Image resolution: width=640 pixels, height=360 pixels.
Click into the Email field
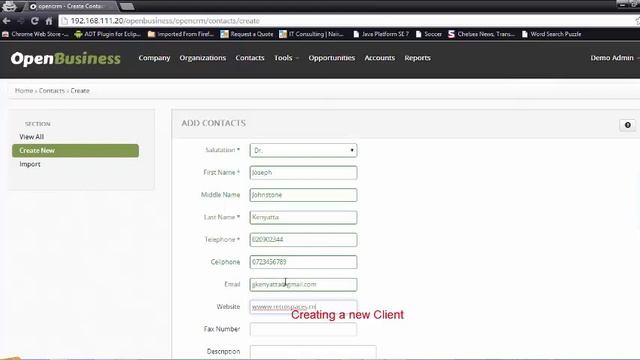pyautogui.click(x=303, y=284)
